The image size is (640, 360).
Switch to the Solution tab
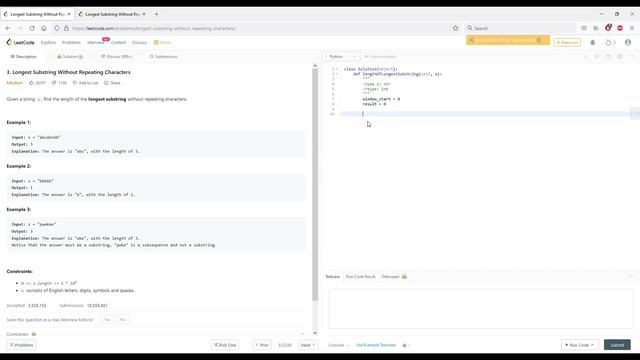pos(70,57)
